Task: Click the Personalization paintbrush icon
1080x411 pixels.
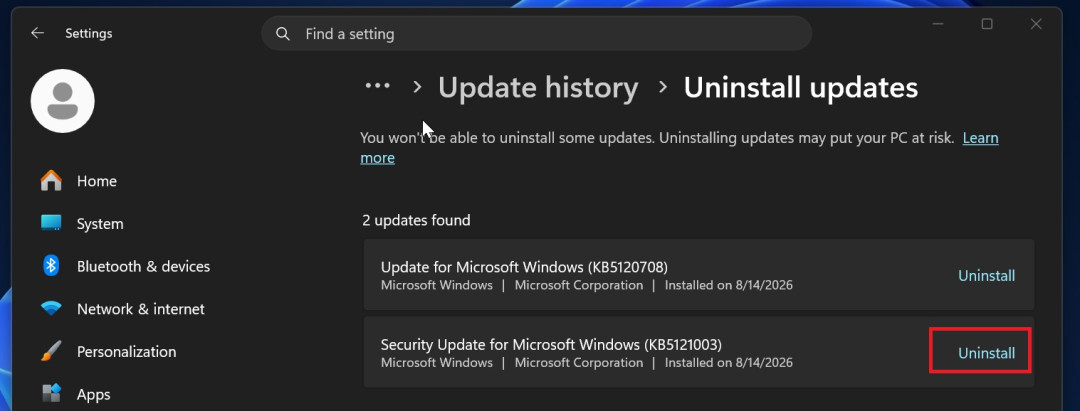Action: pyautogui.click(x=51, y=351)
